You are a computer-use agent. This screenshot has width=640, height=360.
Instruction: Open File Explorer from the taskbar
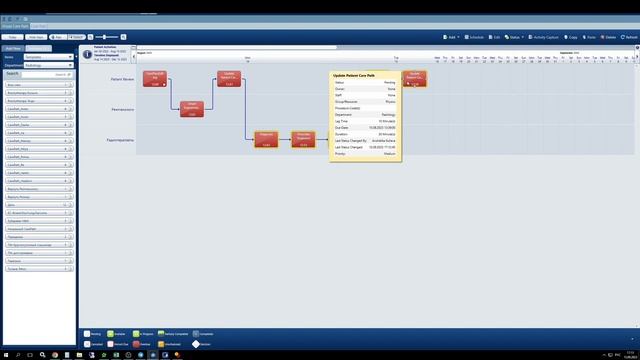(x=79, y=355)
